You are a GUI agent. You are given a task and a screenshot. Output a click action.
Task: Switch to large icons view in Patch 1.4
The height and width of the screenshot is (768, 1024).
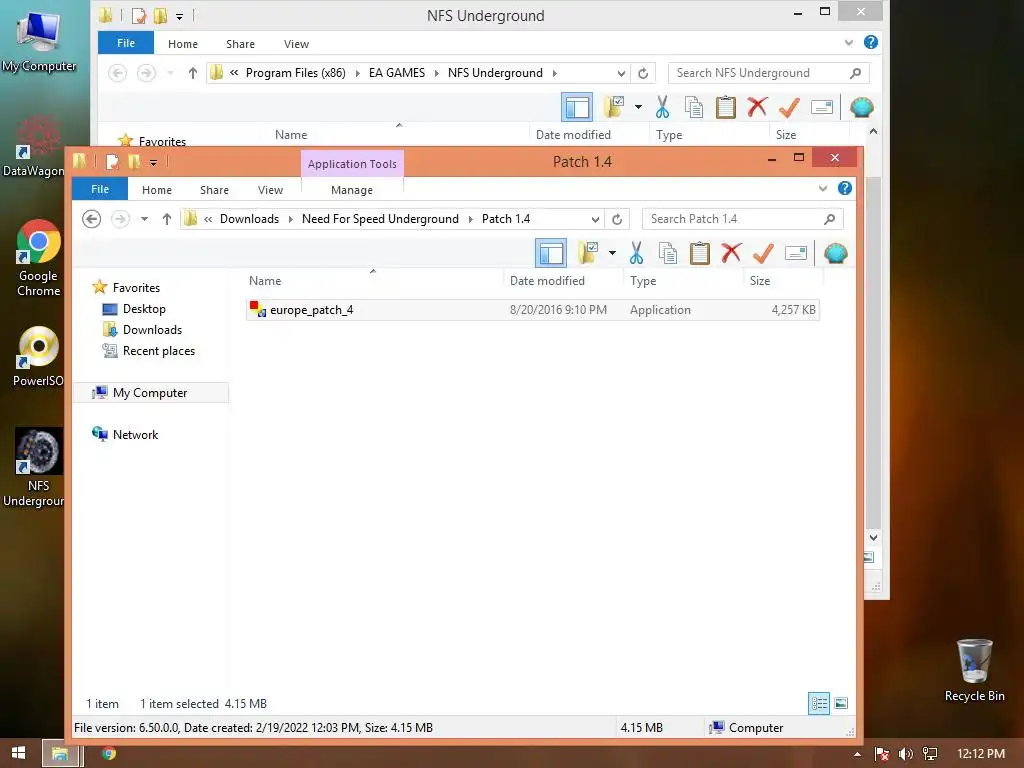click(x=841, y=703)
